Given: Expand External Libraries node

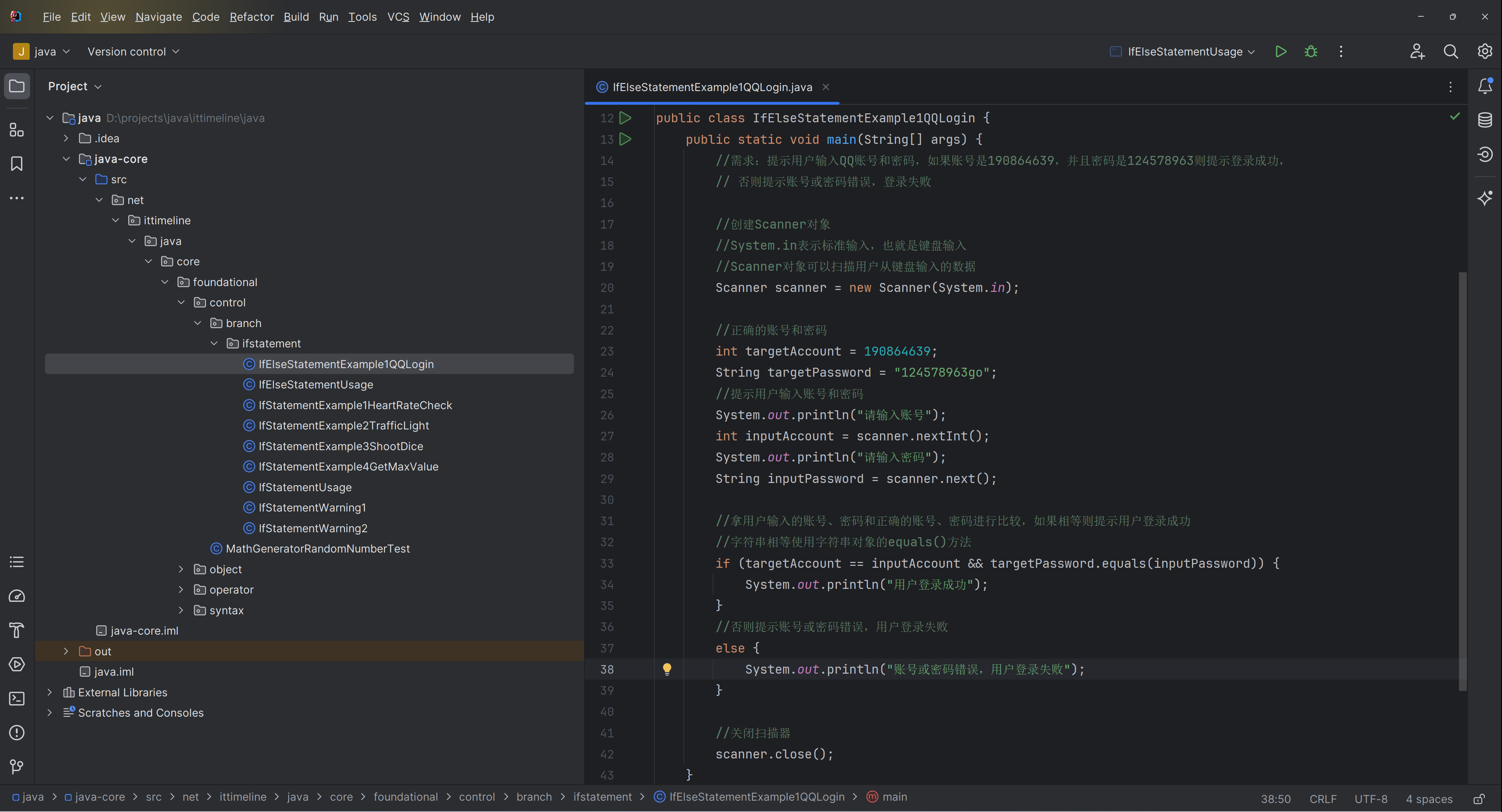Looking at the screenshot, I should pos(50,692).
